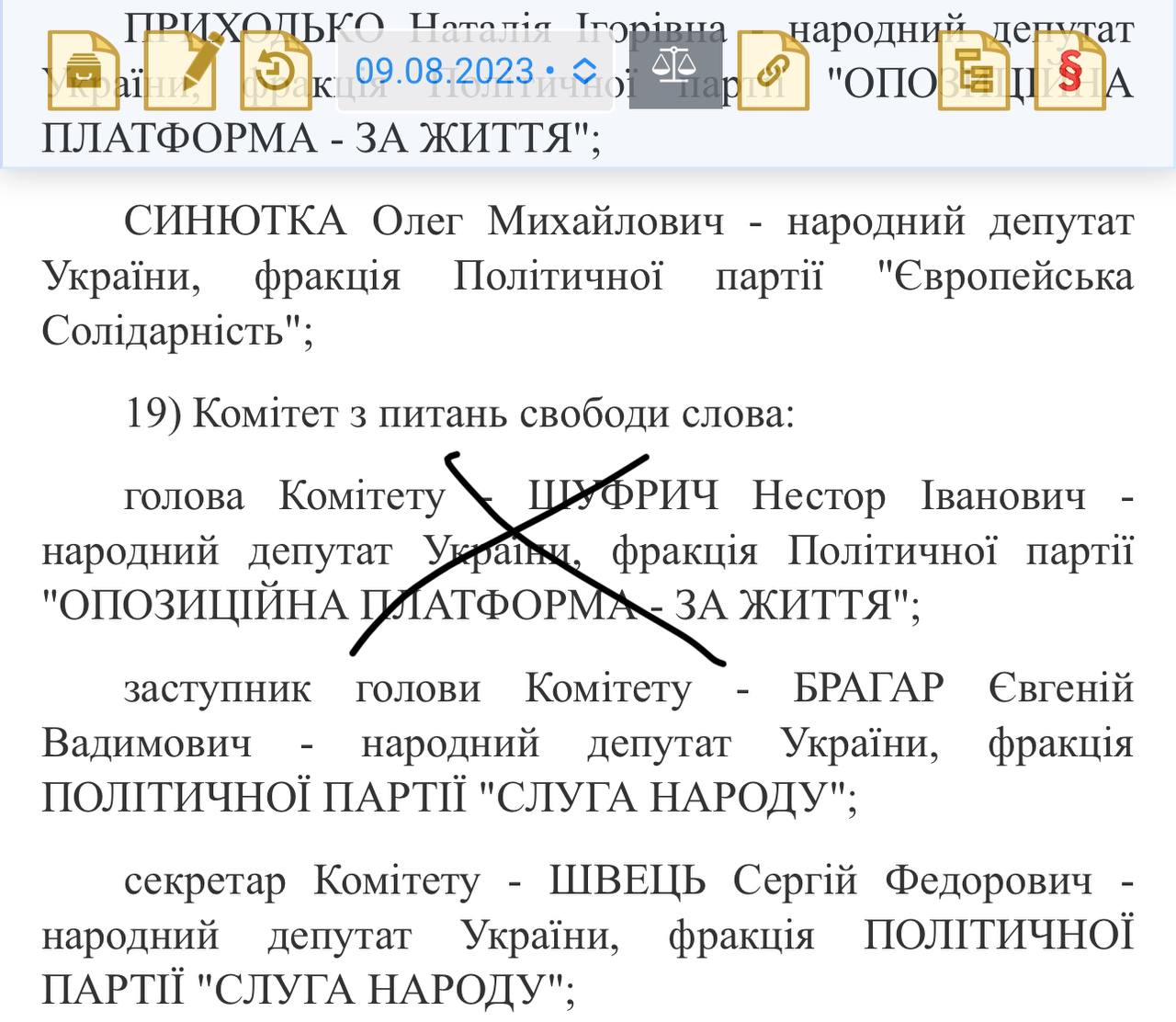Click the up chevron for newer revision
The width and height of the screenshot is (1176, 1022).
[587, 62]
